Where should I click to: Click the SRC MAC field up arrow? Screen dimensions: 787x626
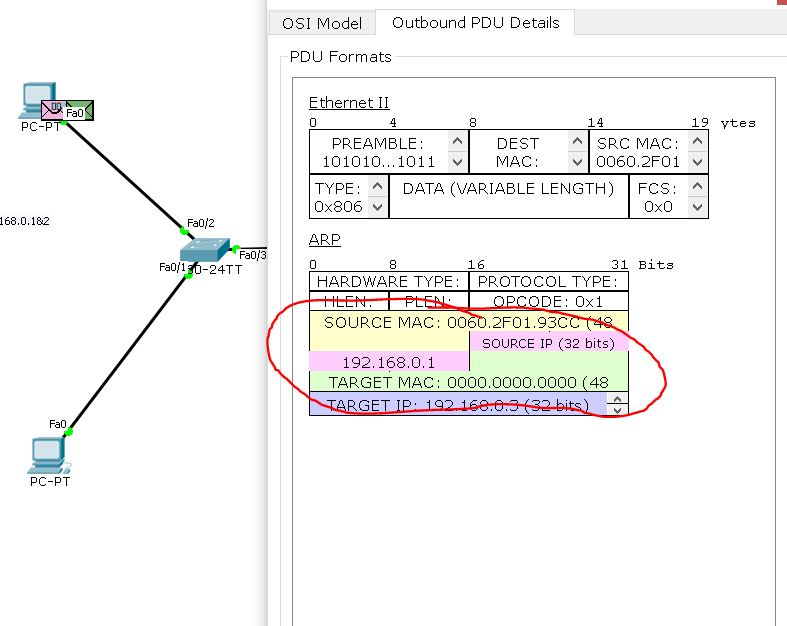[x=698, y=142]
